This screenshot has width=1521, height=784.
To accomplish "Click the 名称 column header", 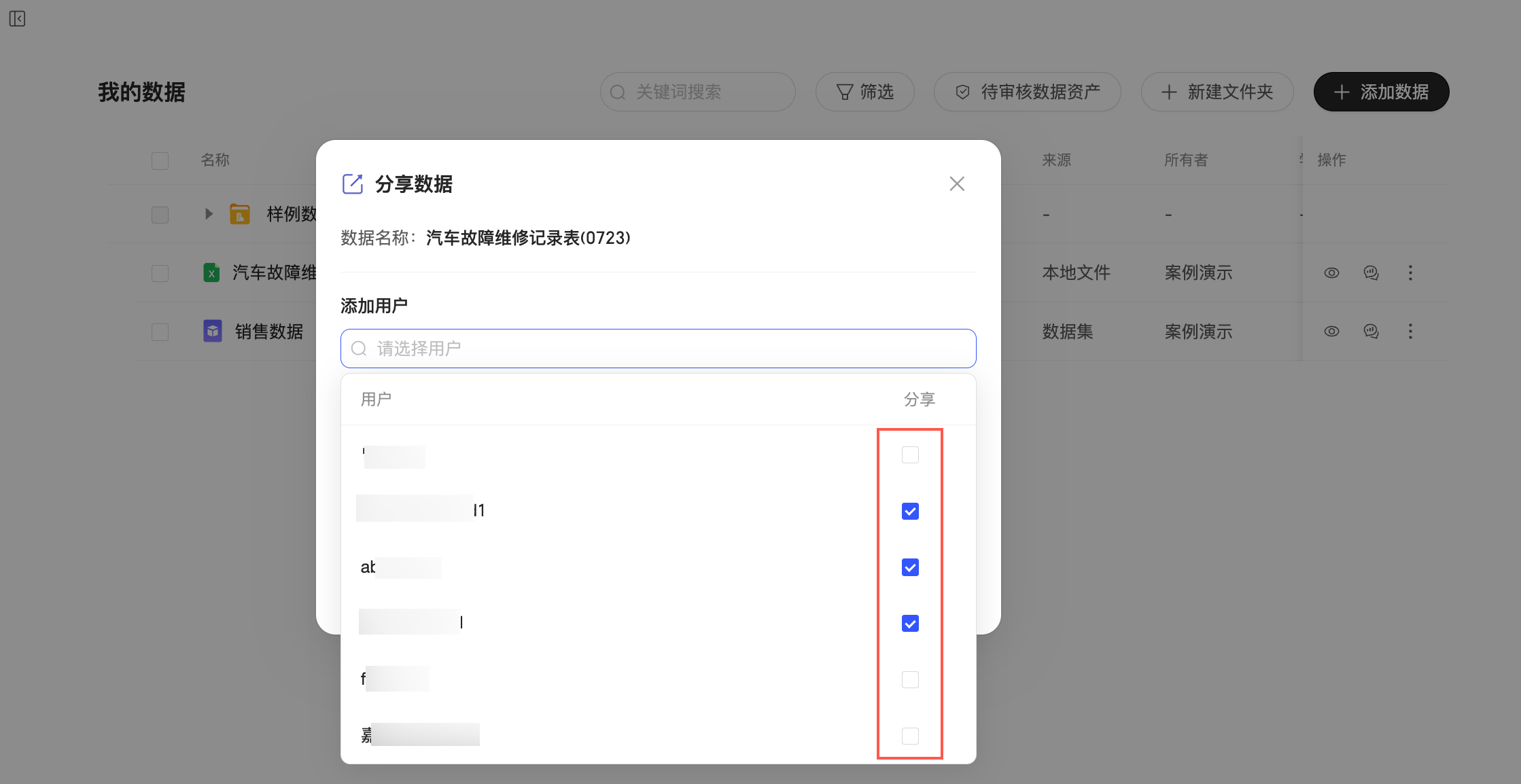I will point(215,160).
